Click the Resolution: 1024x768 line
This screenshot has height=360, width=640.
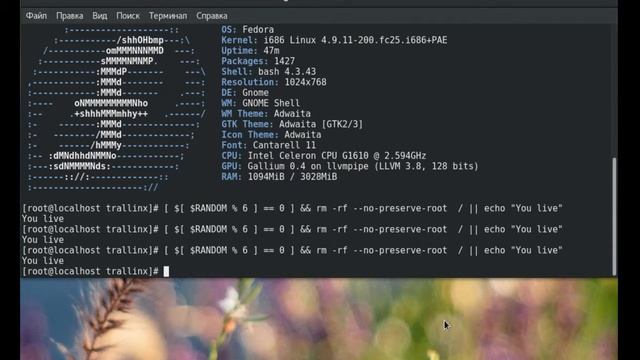click(274, 82)
